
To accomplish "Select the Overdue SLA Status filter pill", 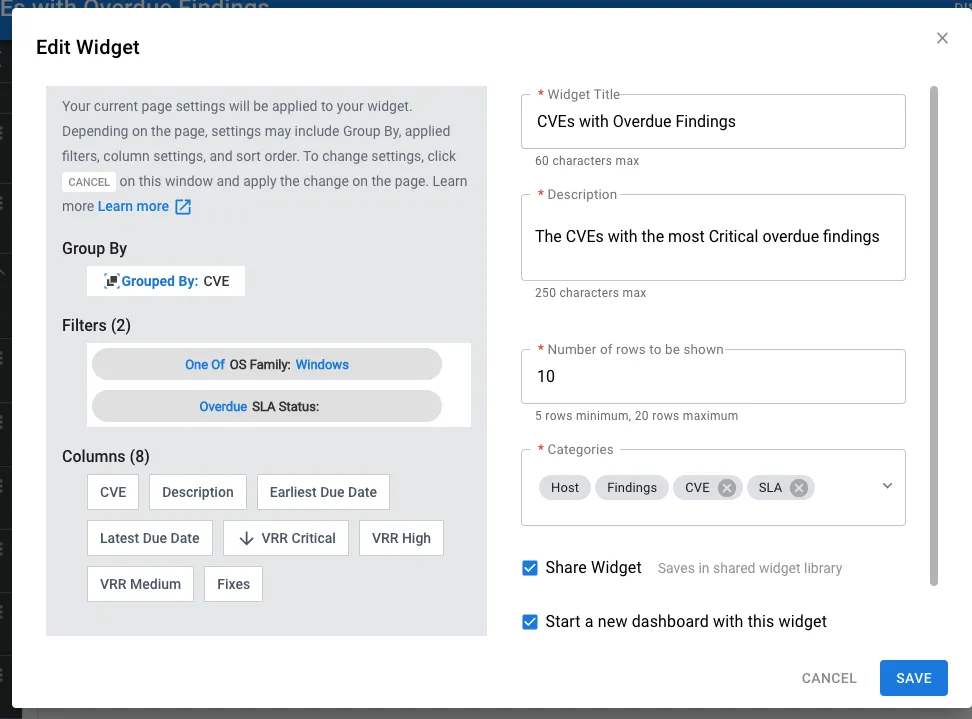I will pos(267,407).
